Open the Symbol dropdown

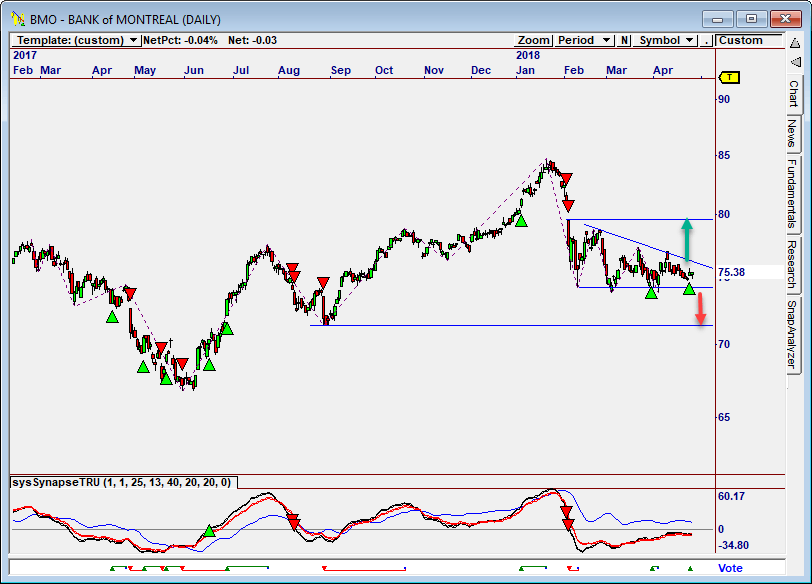[667, 40]
